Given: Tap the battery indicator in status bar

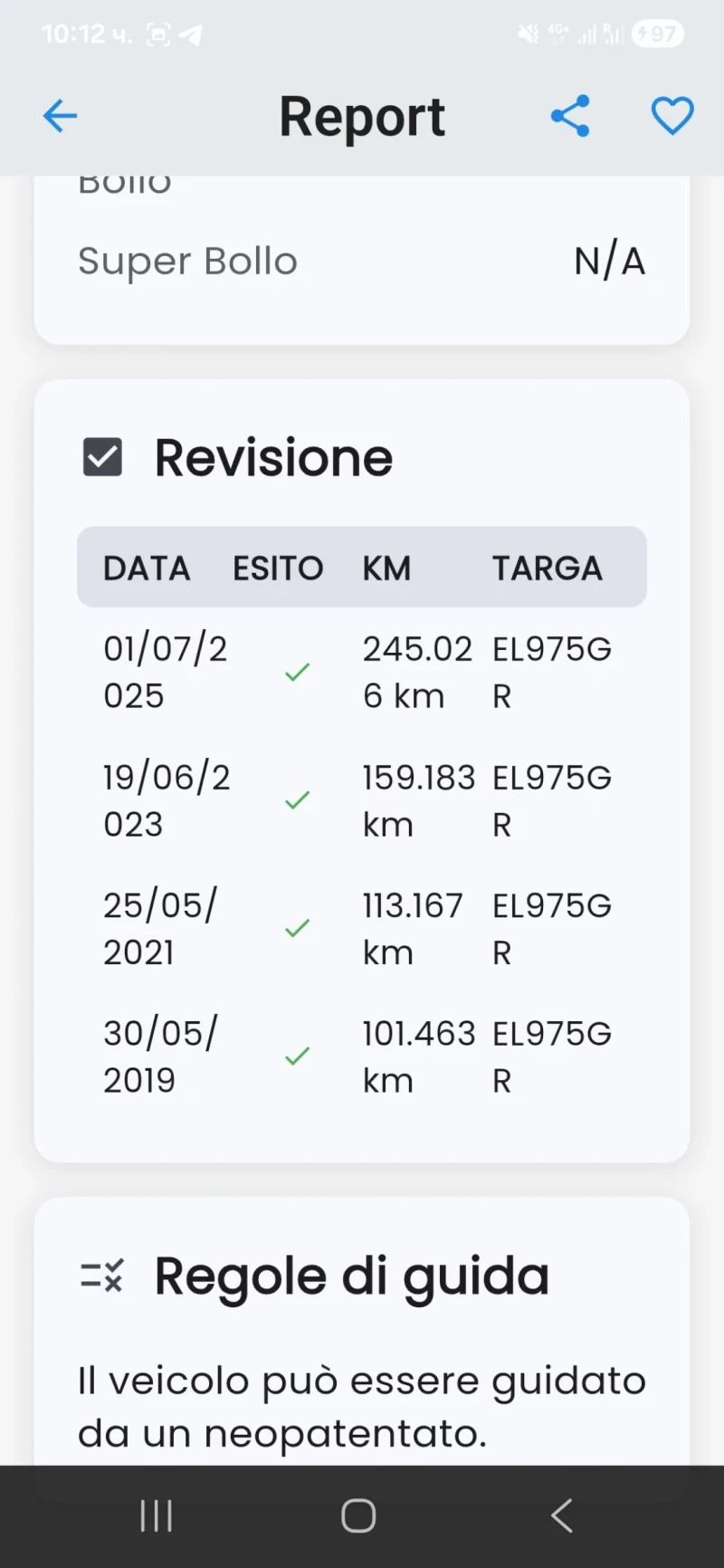Looking at the screenshot, I should click(x=659, y=34).
